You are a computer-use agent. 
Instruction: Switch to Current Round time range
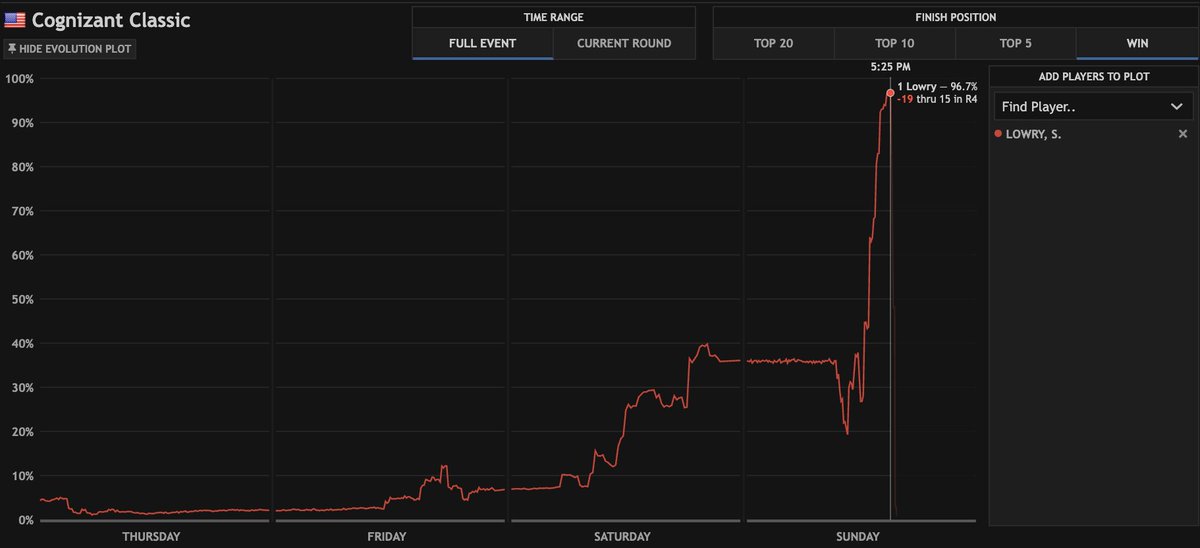click(x=624, y=43)
